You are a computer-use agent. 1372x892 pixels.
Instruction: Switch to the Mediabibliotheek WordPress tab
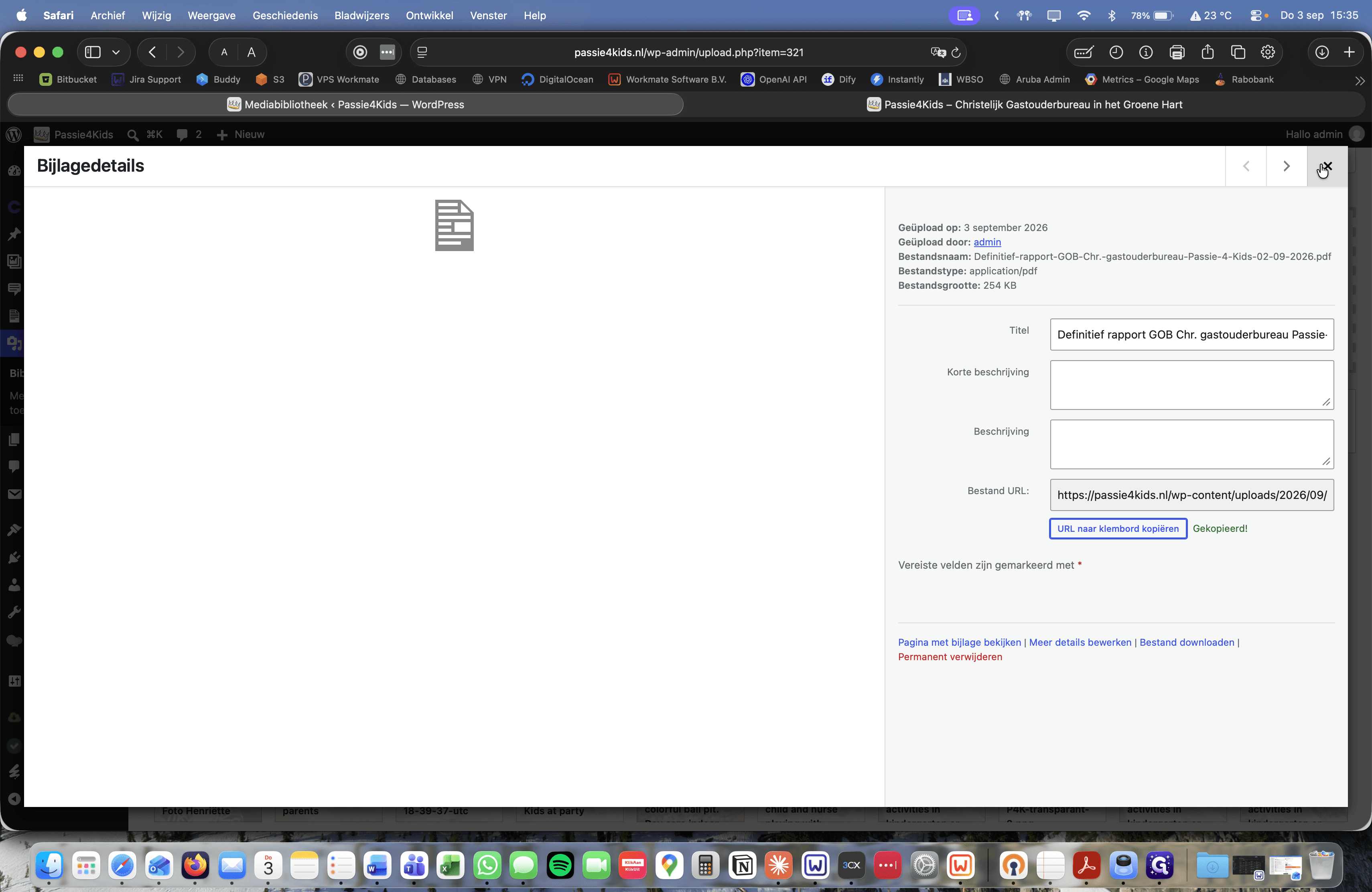pyautogui.click(x=345, y=104)
